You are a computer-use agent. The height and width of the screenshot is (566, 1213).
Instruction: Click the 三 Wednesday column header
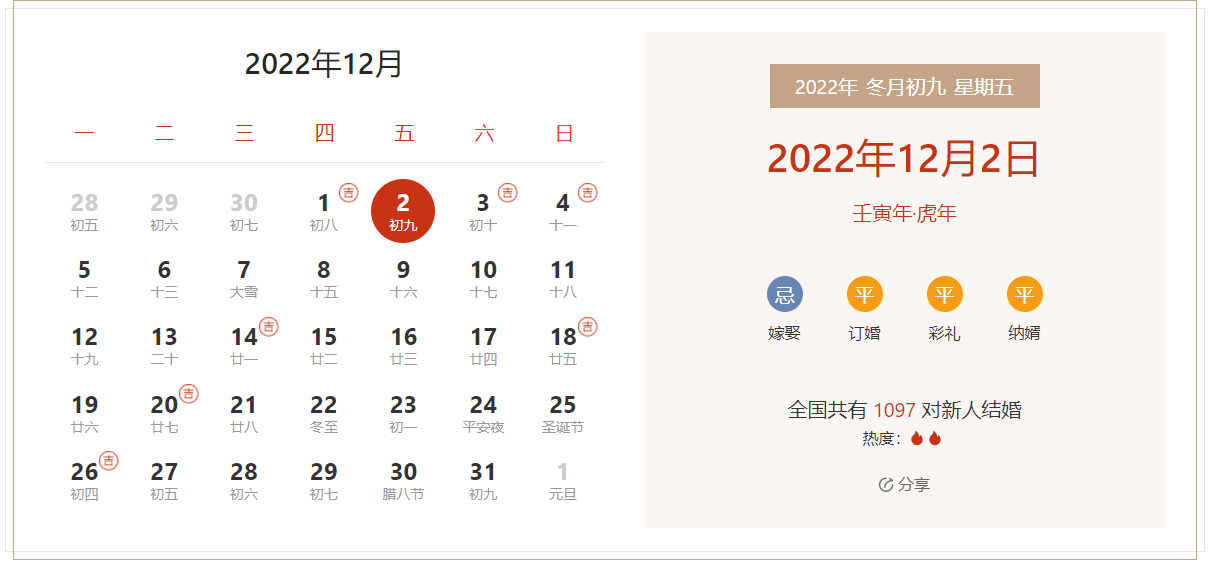244,133
